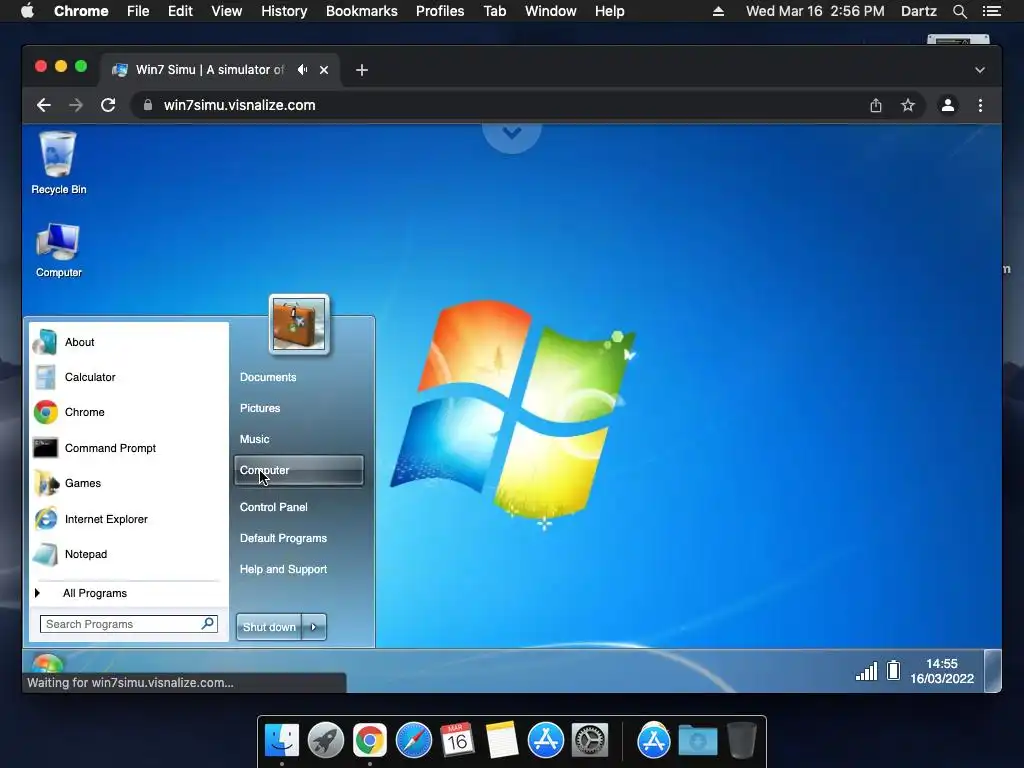Open Chrome three-dot menu

tap(980, 105)
